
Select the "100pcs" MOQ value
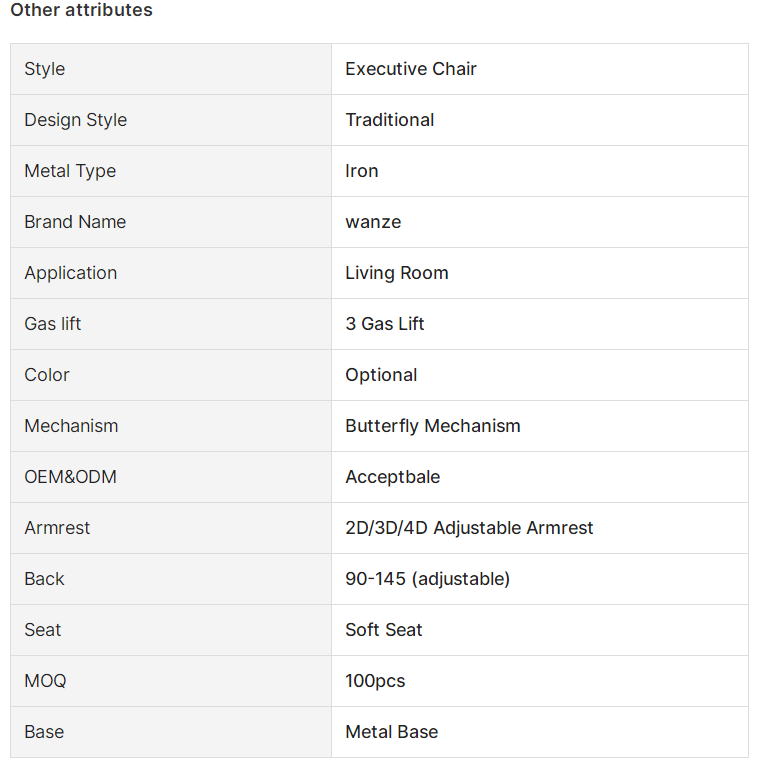[375, 681]
